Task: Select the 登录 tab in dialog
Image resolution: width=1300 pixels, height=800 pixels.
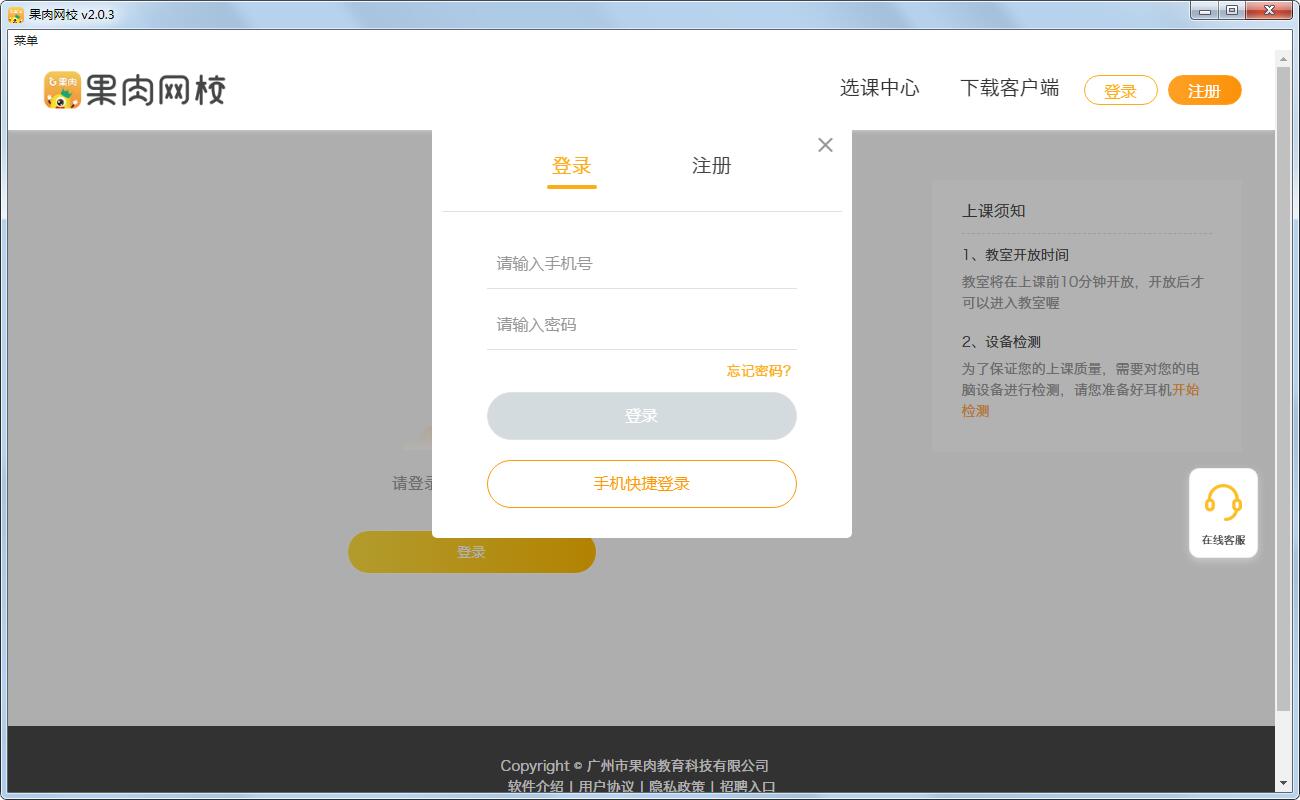Action: click(x=571, y=165)
